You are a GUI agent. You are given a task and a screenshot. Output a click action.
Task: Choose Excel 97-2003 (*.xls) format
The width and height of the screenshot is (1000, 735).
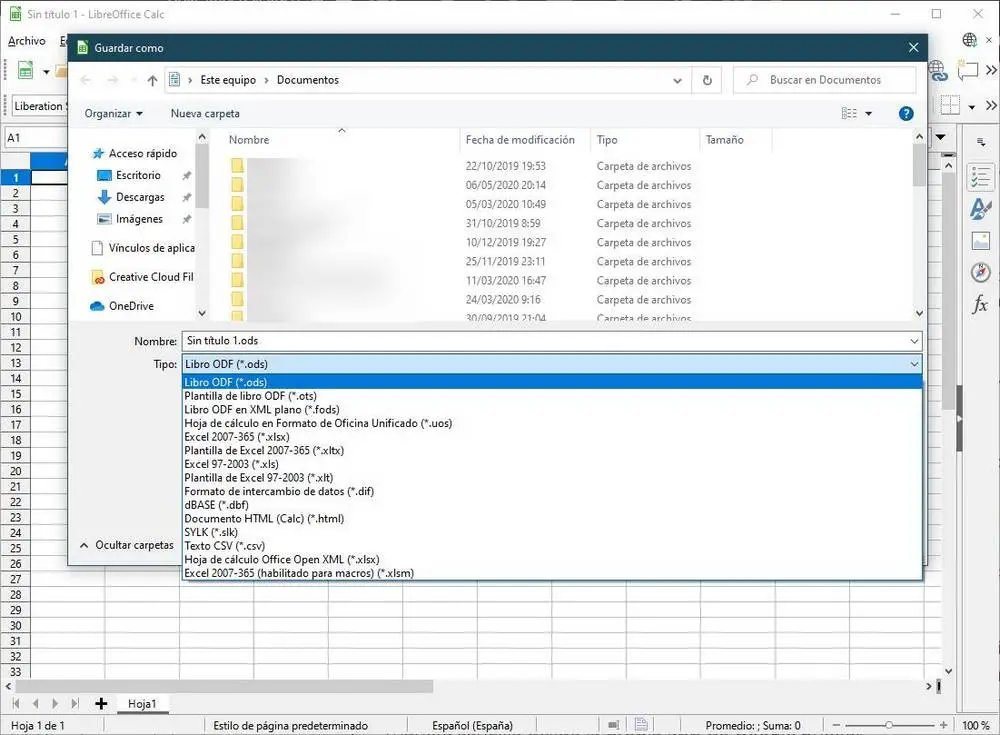point(552,464)
